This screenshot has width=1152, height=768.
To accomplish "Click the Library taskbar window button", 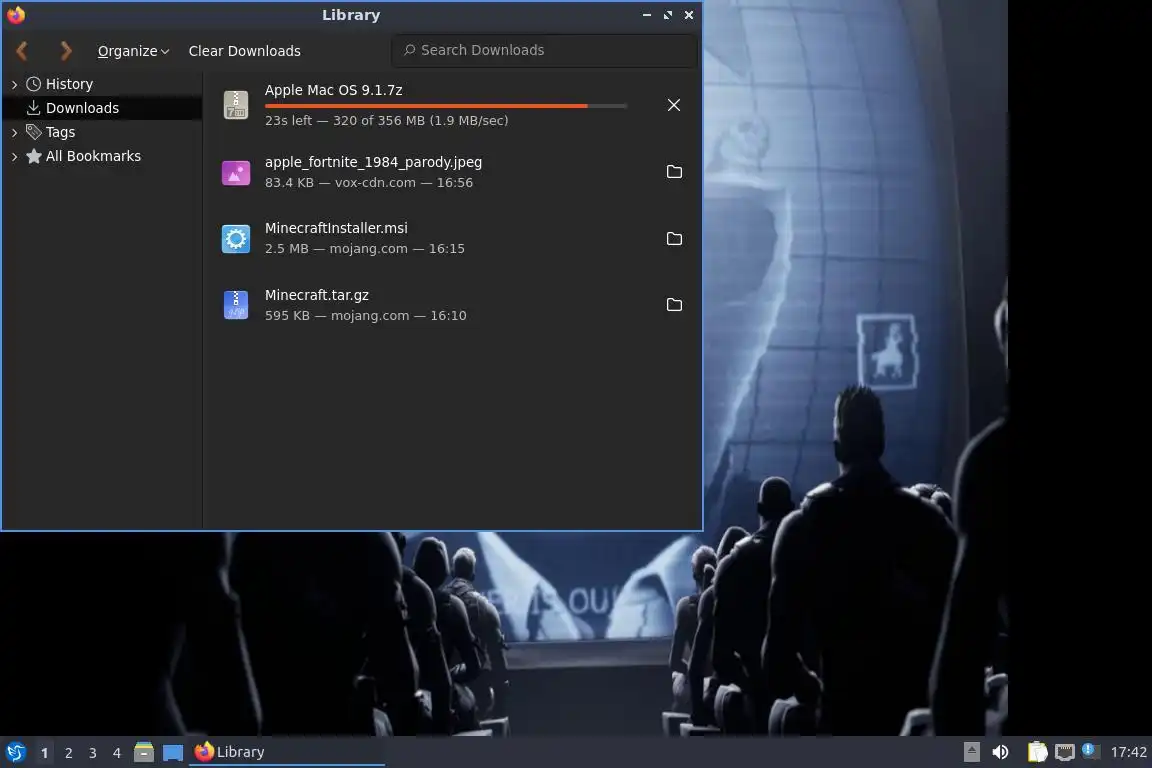I will [x=287, y=752].
